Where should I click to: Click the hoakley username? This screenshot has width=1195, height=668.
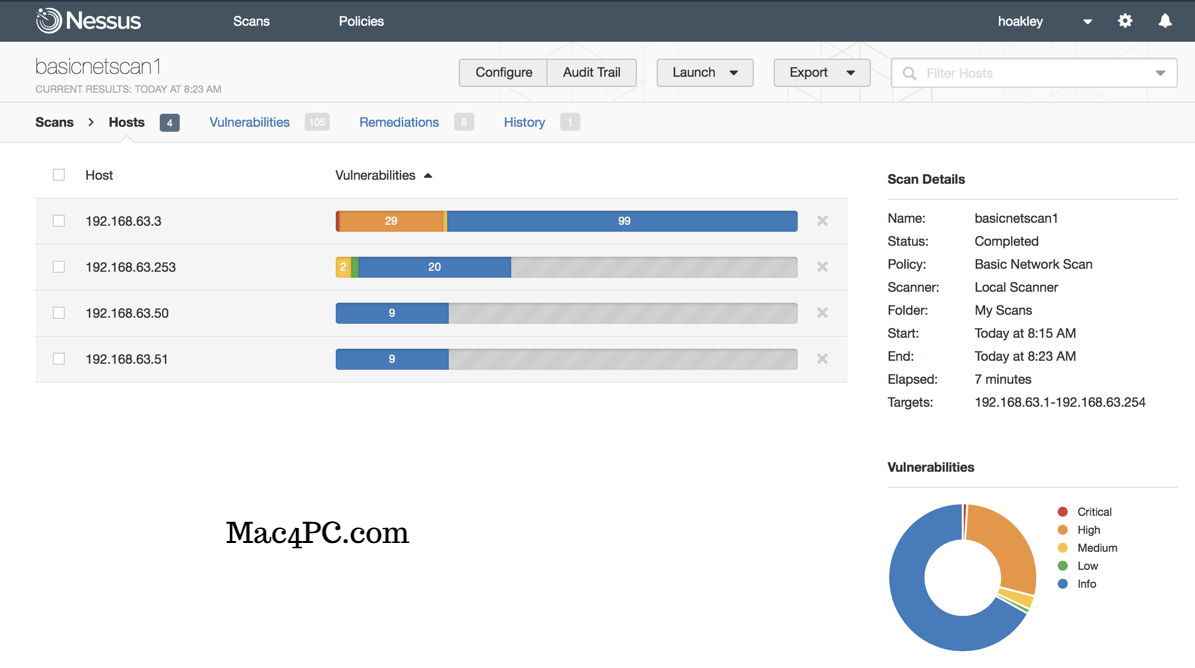click(x=1020, y=21)
